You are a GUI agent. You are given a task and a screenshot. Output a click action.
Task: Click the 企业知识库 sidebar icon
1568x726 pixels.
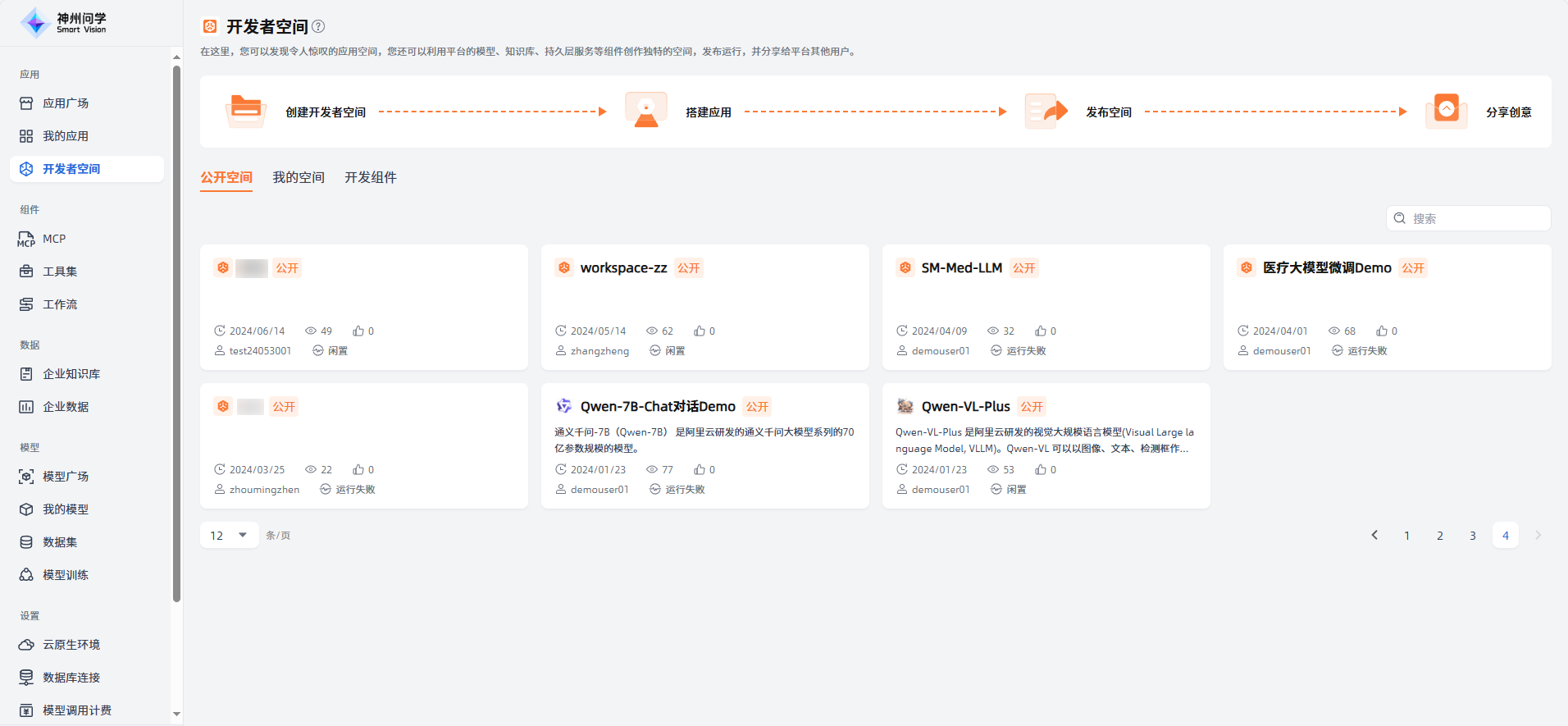point(26,374)
